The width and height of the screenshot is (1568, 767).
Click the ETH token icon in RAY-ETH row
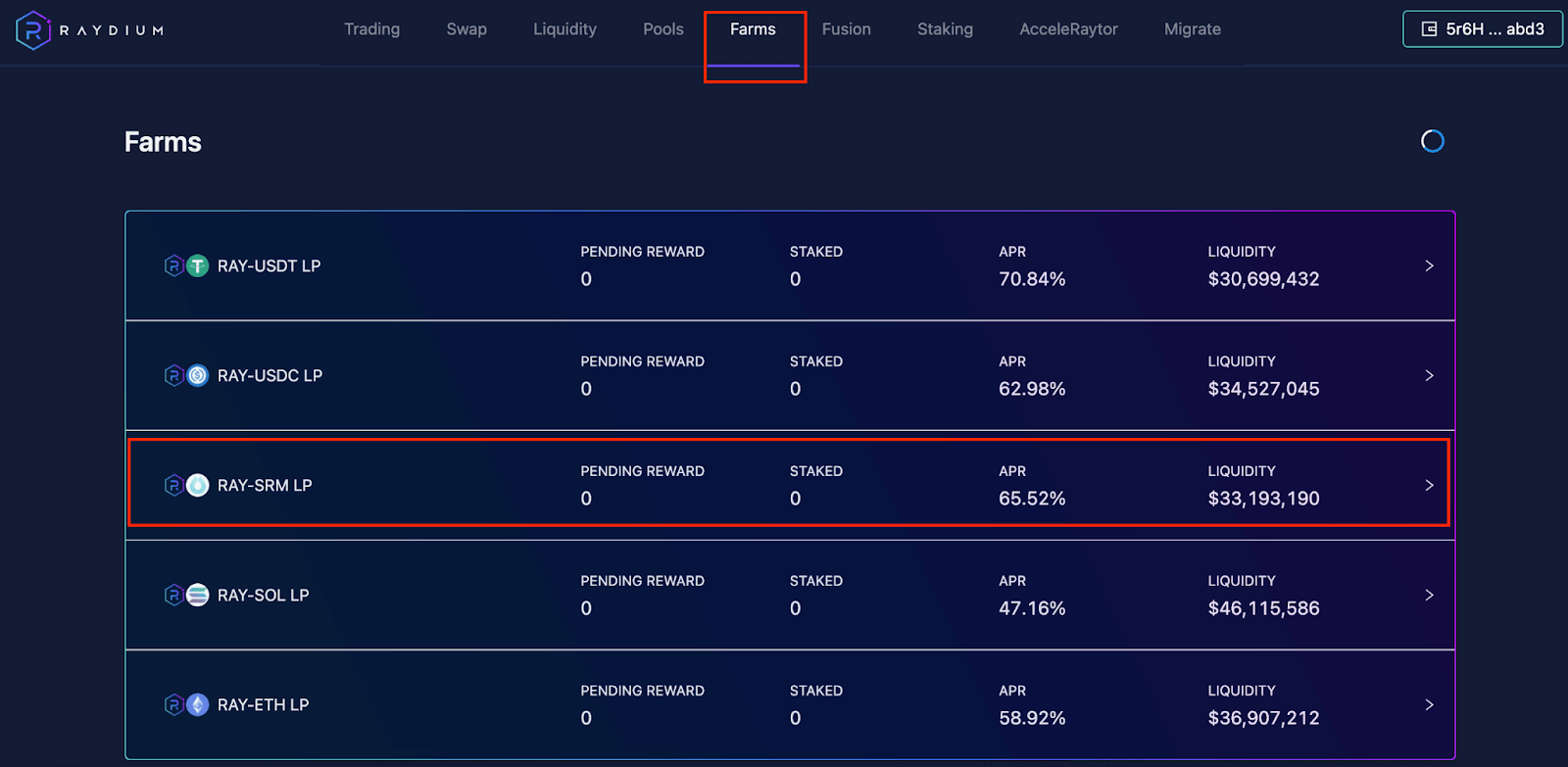pos(198,704)
